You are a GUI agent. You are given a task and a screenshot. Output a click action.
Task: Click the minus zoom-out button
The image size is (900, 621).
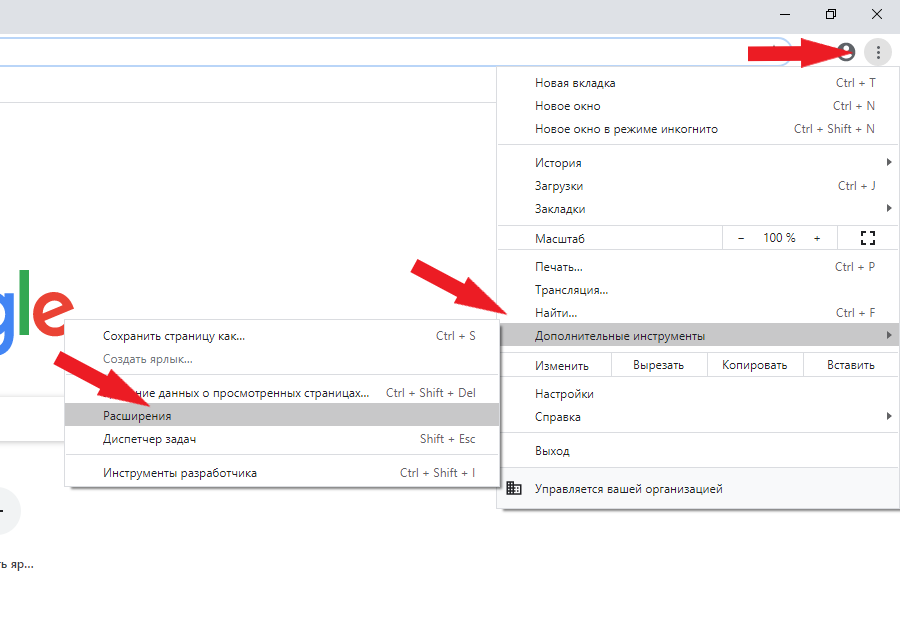741,238
